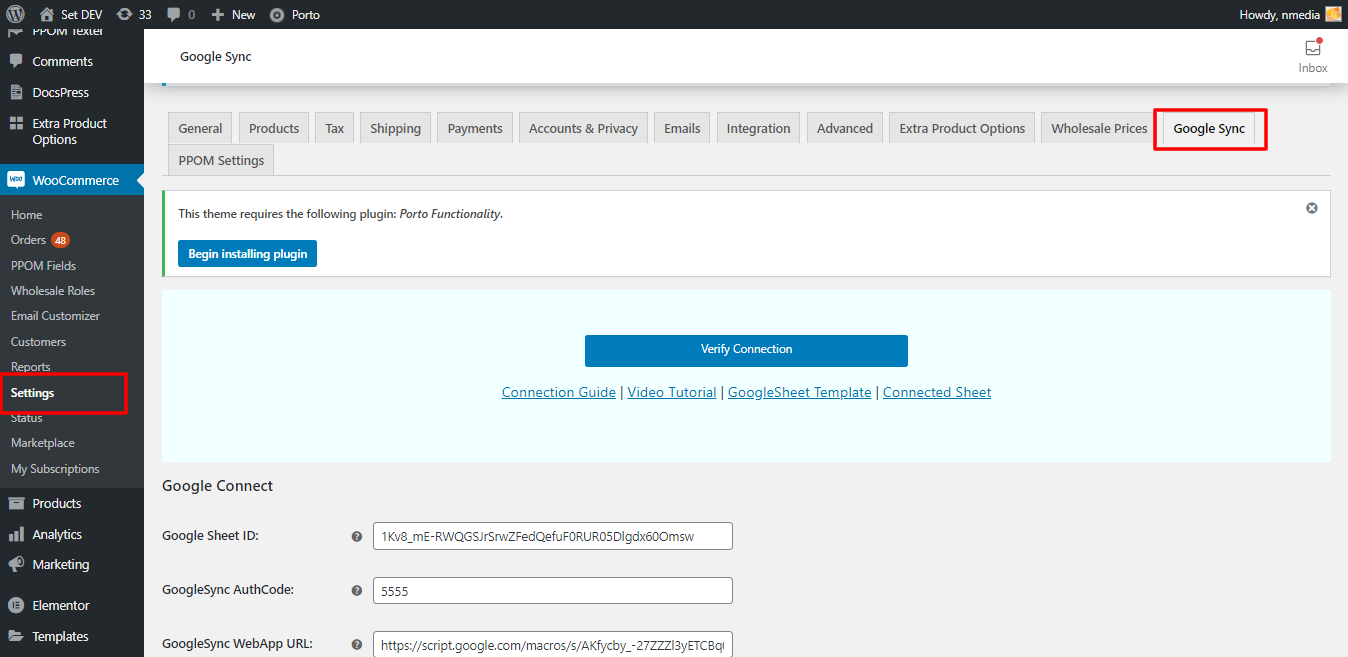Click the WordPress logo icon

(15, 14)
